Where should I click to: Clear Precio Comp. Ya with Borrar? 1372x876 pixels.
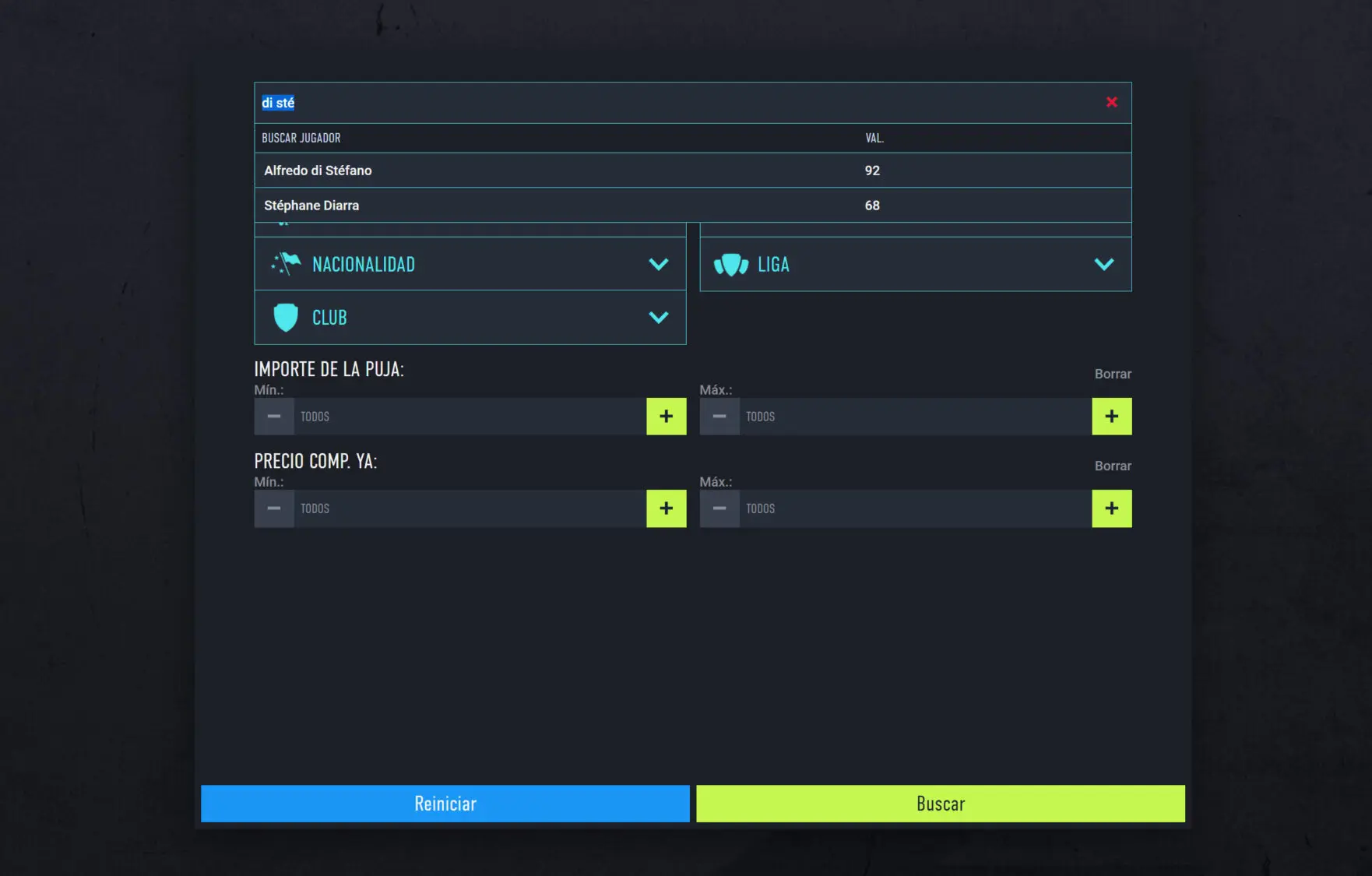1113,466
